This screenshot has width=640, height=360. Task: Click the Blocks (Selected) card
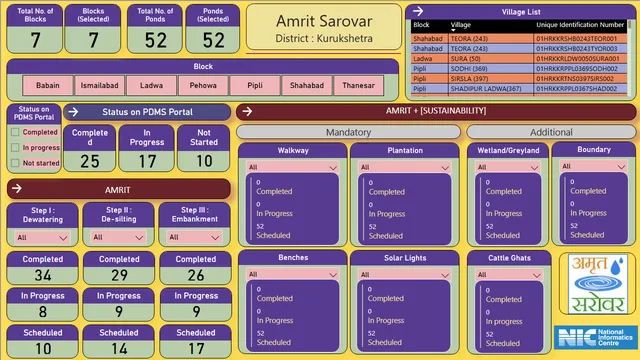tap(93, 29)
